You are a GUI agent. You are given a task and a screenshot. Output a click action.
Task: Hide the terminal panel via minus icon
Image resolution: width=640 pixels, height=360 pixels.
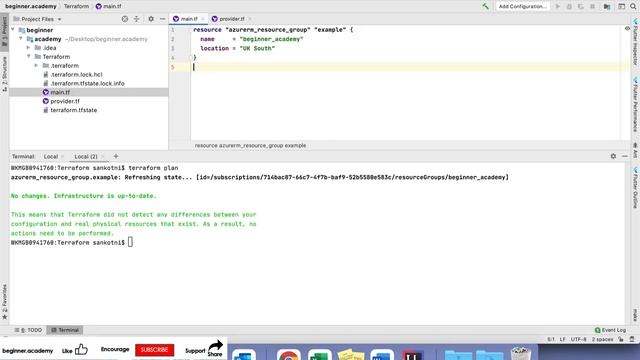[x=625, y=156]
